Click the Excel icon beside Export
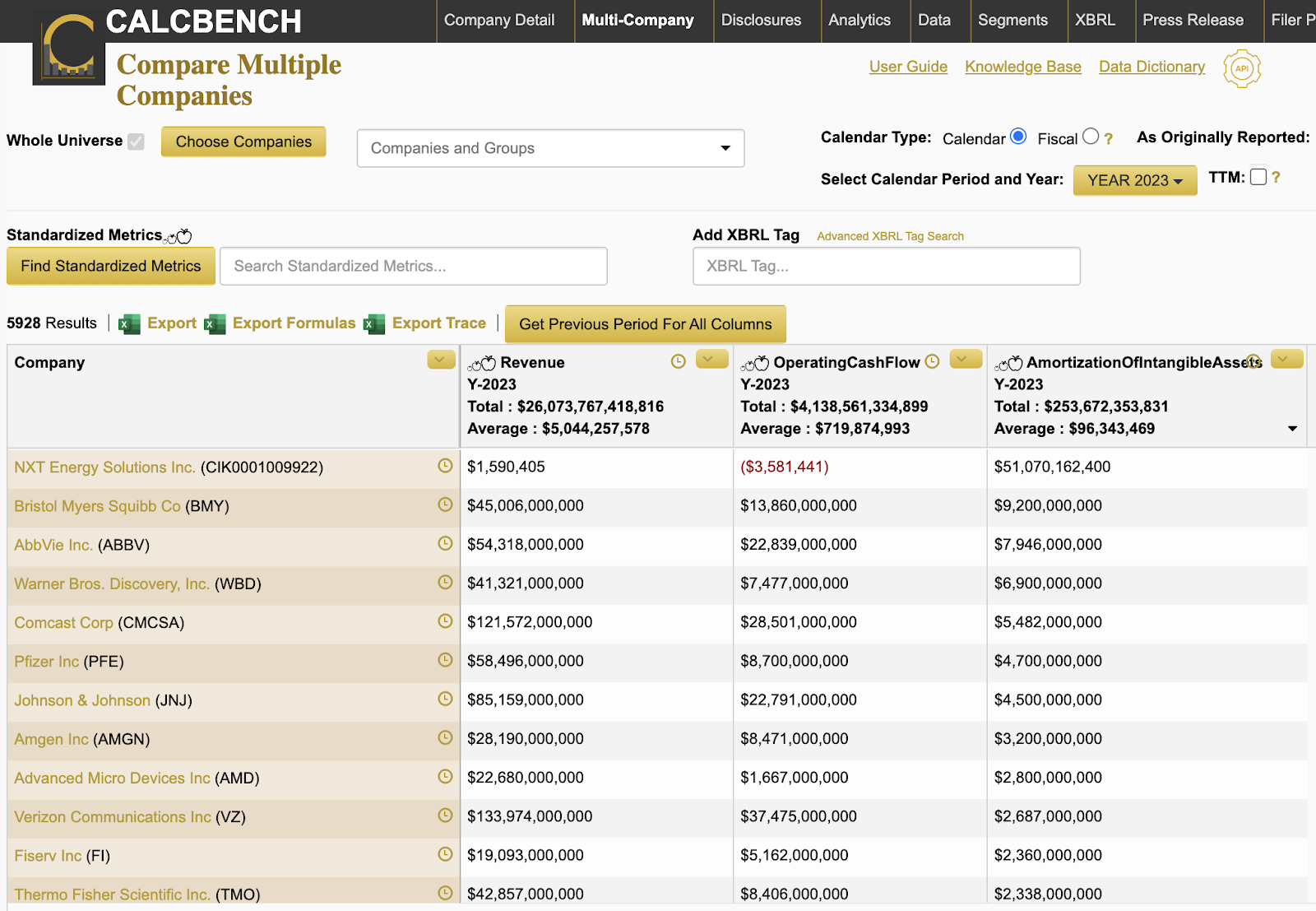Image resolution: width=1316 pixels, height=911 pixels. coord(129,324)
